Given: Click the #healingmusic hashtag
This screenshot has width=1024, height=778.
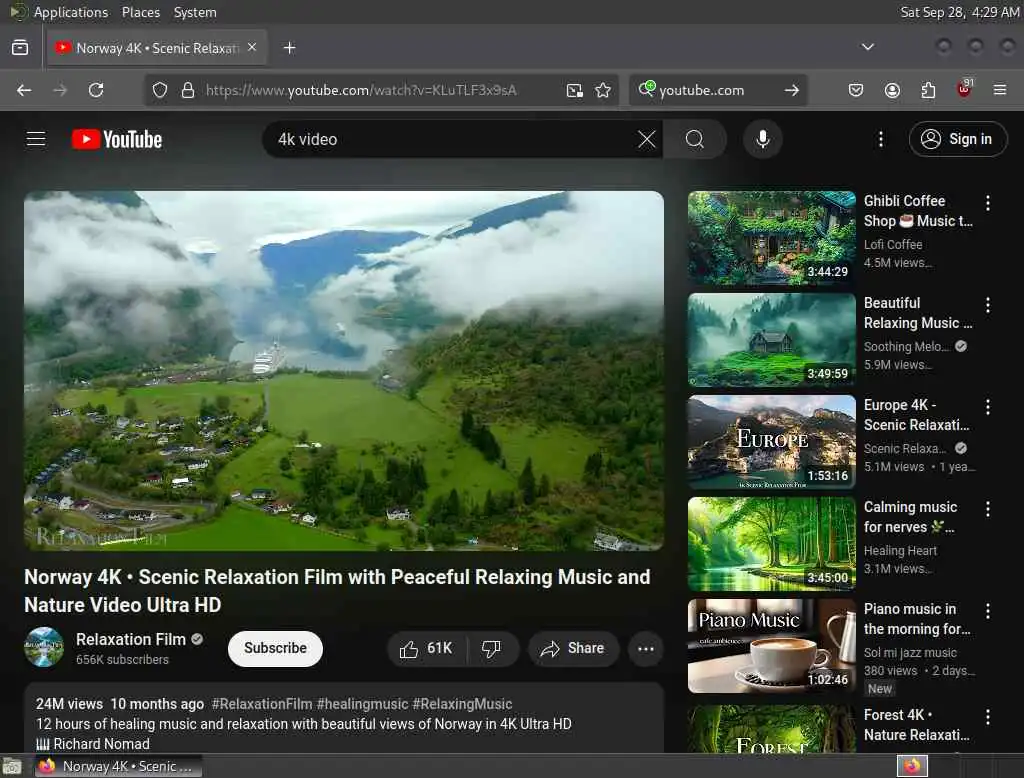Looking at the screenshot, I should tap(362, 704).
